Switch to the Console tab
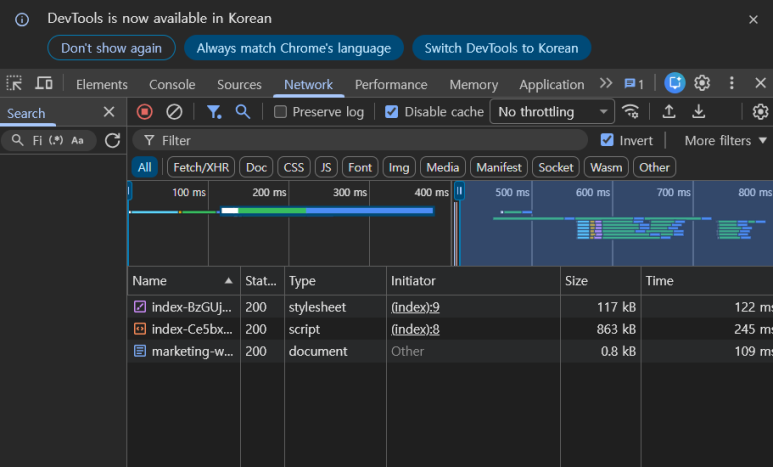773x467 pixels. click(x=172, y=84)
